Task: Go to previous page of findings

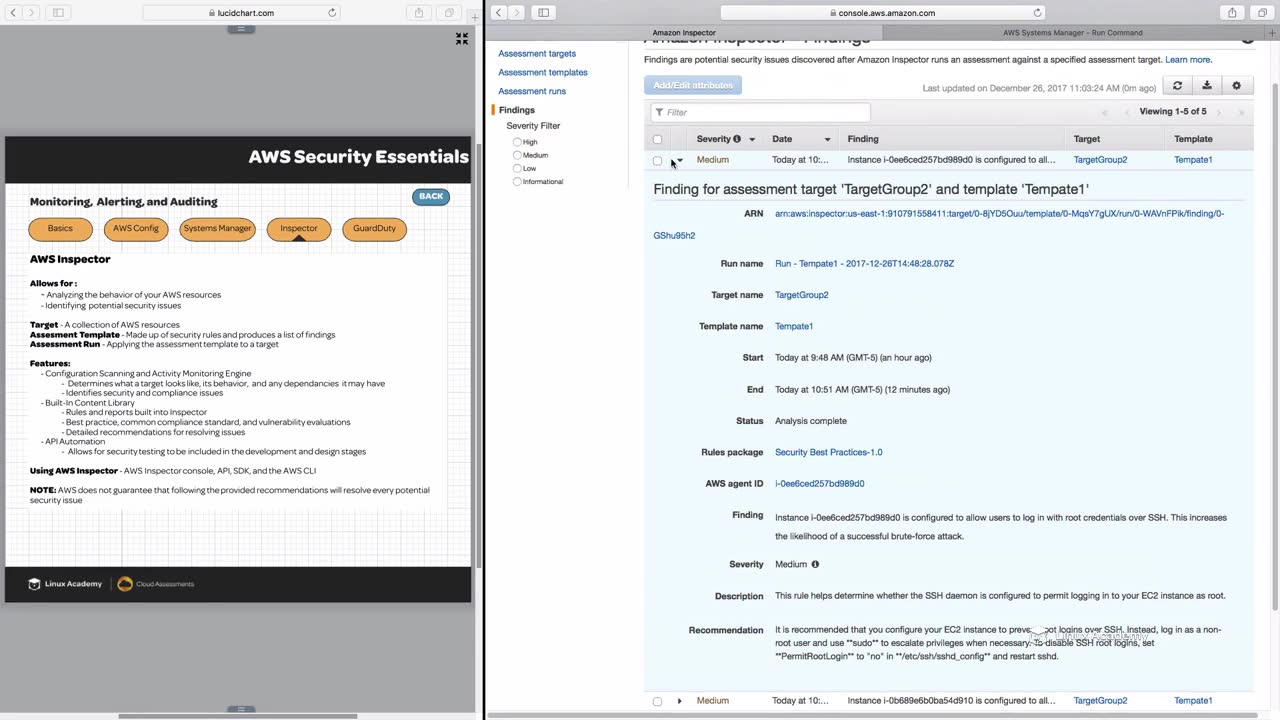Action: (1127, 112)
